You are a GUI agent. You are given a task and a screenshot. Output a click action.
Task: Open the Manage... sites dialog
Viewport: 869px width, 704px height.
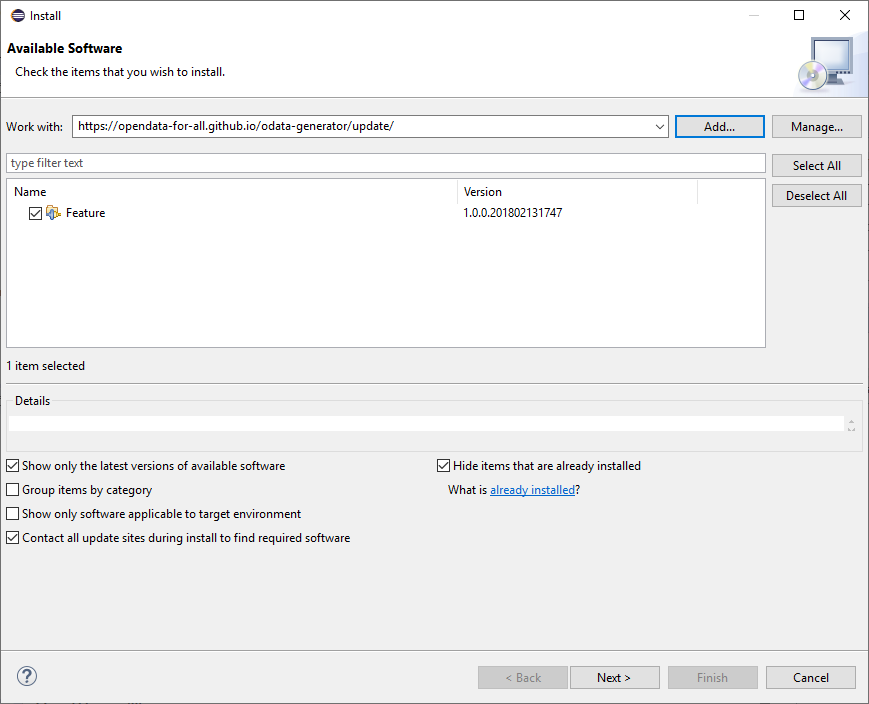pyautogui.click(x=816, y=127)
